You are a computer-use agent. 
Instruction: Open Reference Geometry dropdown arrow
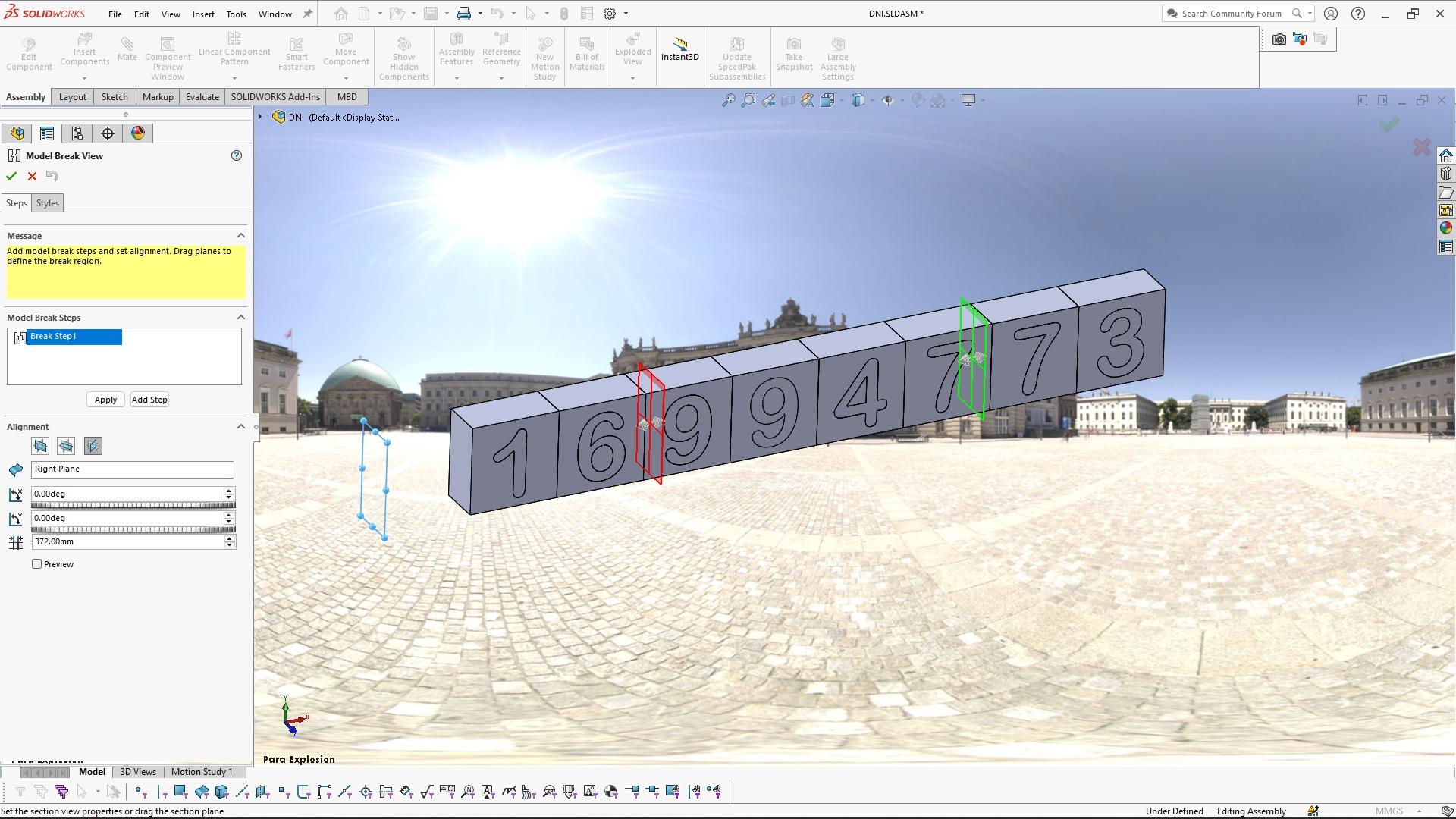501,78
